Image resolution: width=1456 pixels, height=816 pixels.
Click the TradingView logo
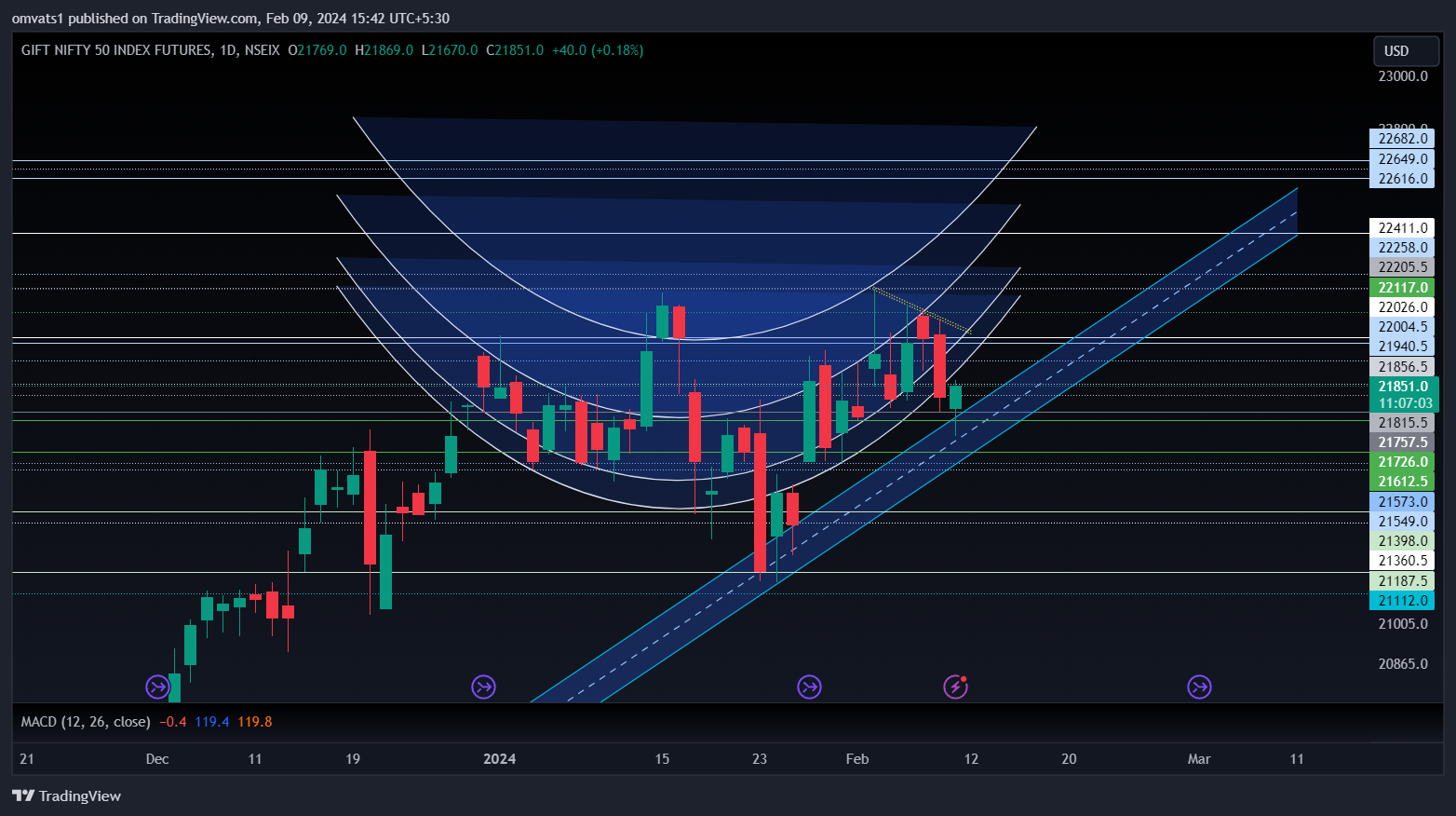[66, 796]
